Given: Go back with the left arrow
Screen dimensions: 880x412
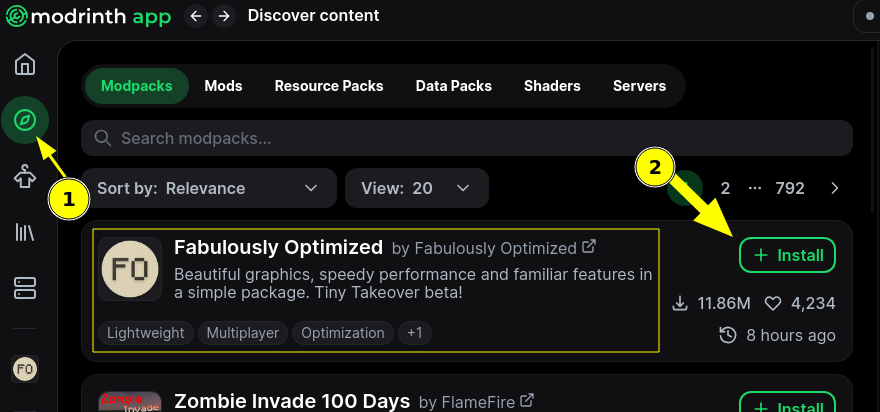Looking at the screenshot, I should [195, 16].
